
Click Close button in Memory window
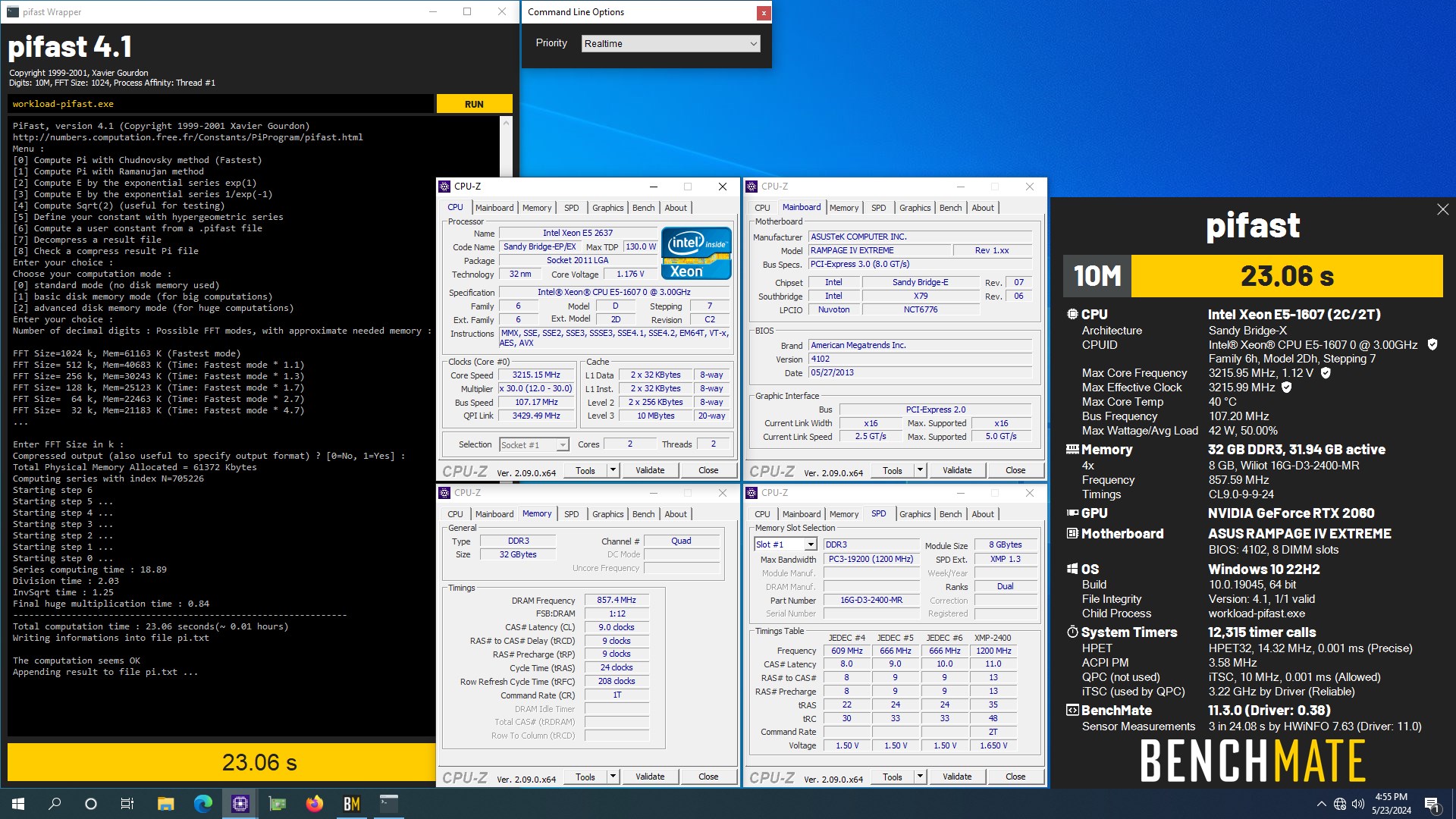[708, 777]
